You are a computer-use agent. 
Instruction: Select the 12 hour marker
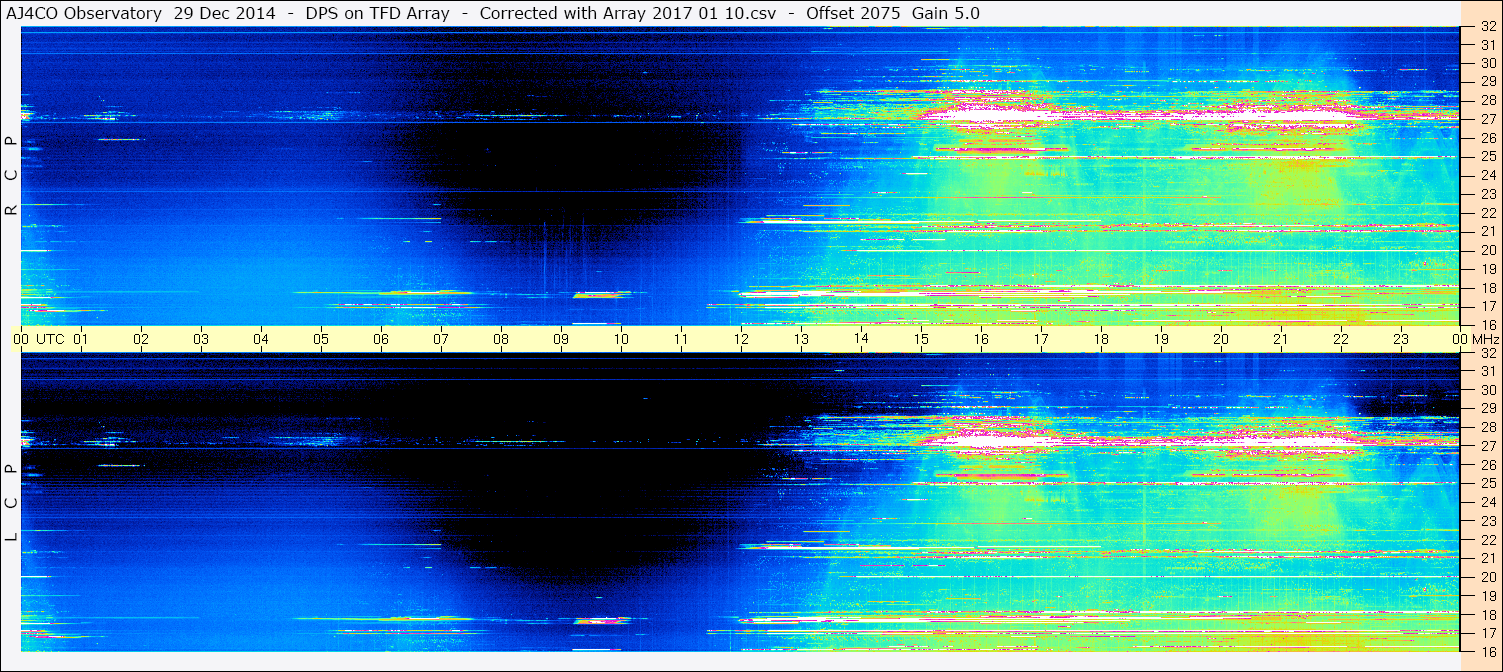click(741, 339)
